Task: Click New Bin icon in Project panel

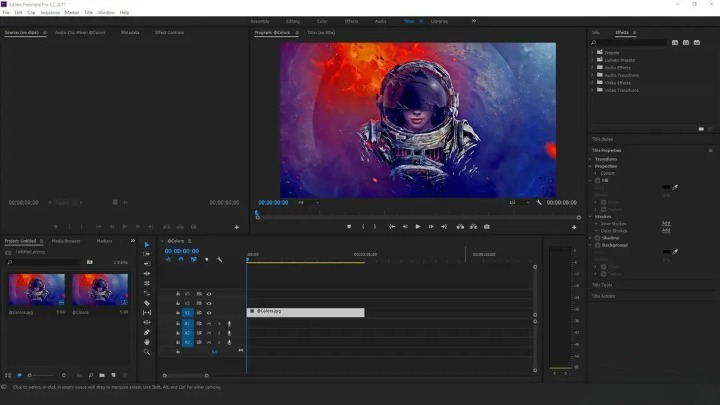Action: point(102,376)
